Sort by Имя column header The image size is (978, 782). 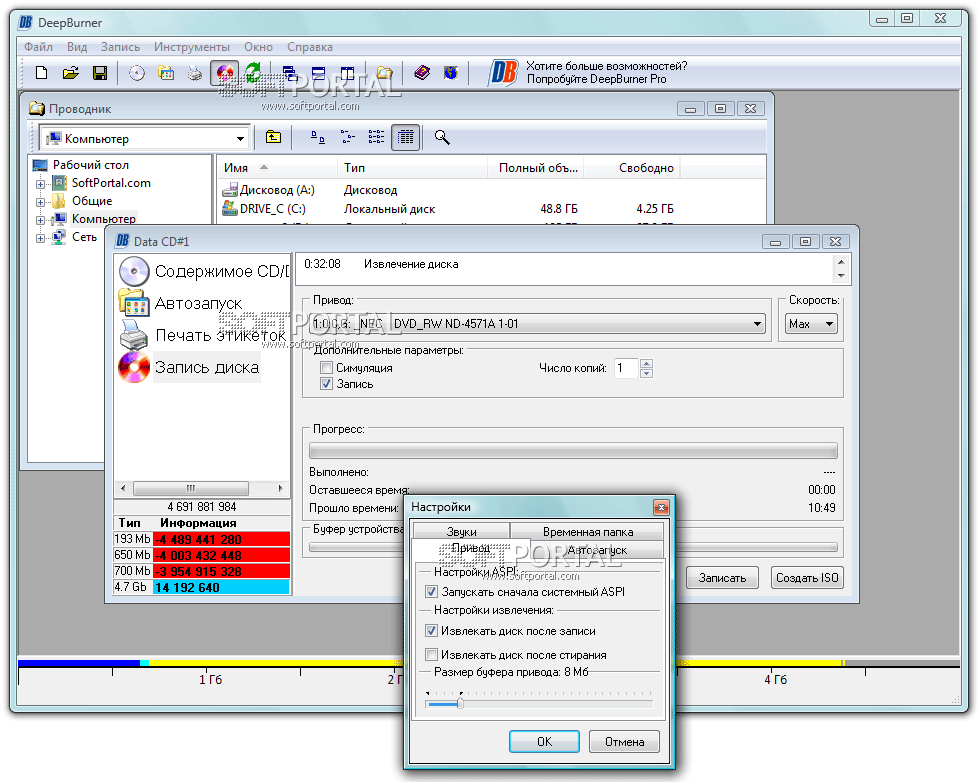pos(278,168)
